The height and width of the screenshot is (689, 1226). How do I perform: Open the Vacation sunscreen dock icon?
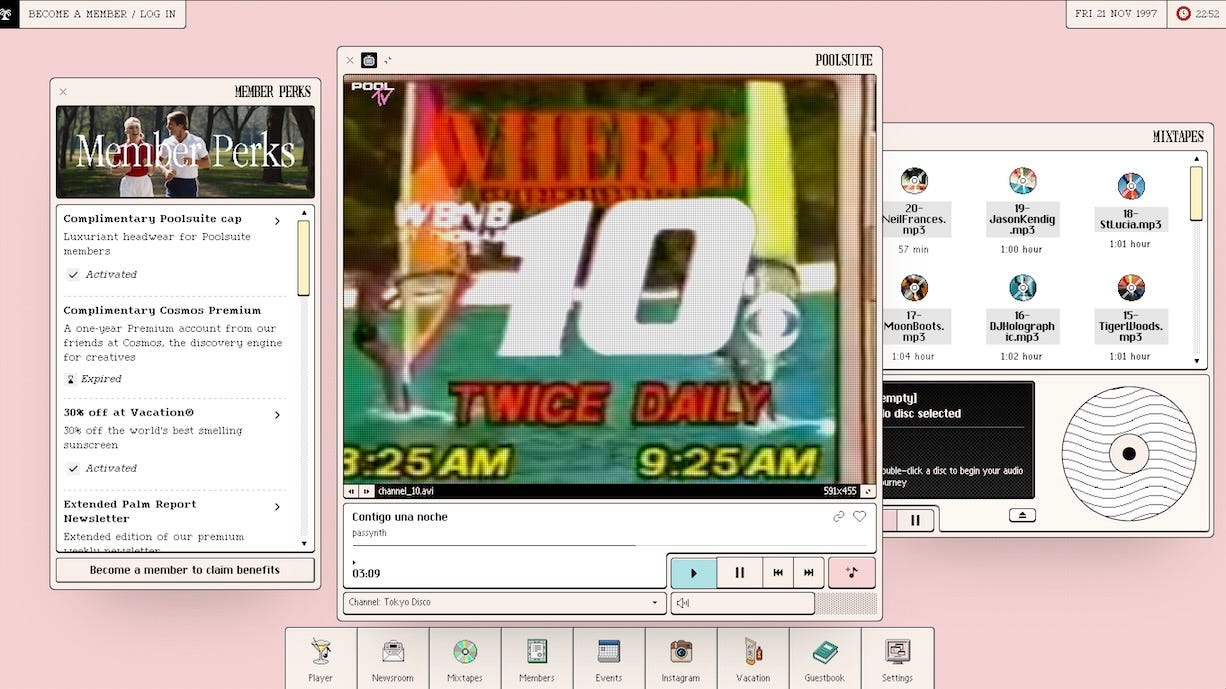[x=753, y=658]
